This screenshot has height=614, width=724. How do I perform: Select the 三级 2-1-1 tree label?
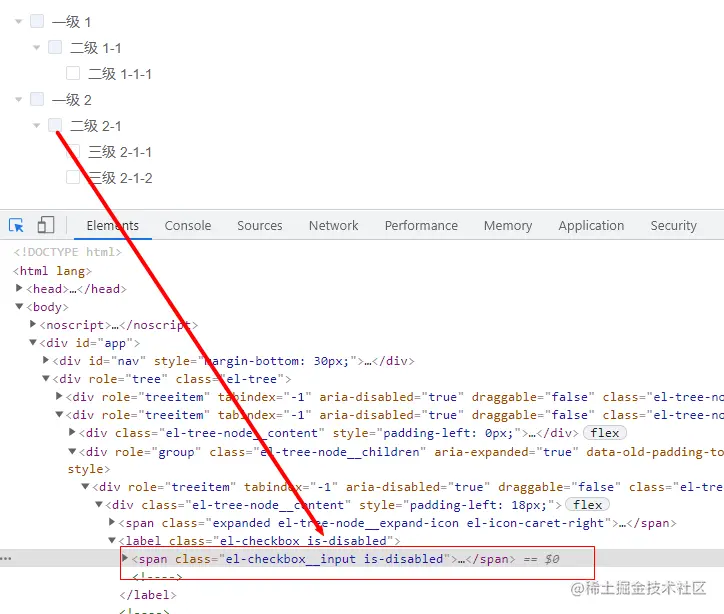point(120,151)
